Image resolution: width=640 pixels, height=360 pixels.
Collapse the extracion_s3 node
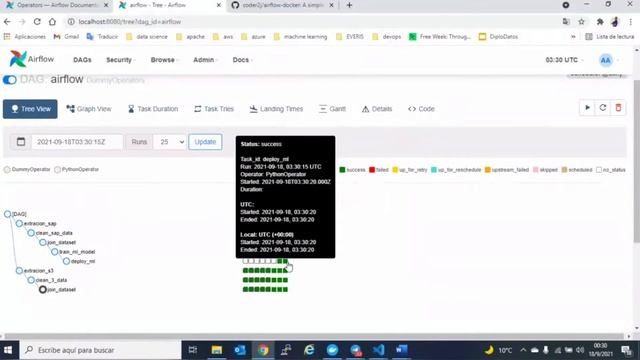point(19,271)
